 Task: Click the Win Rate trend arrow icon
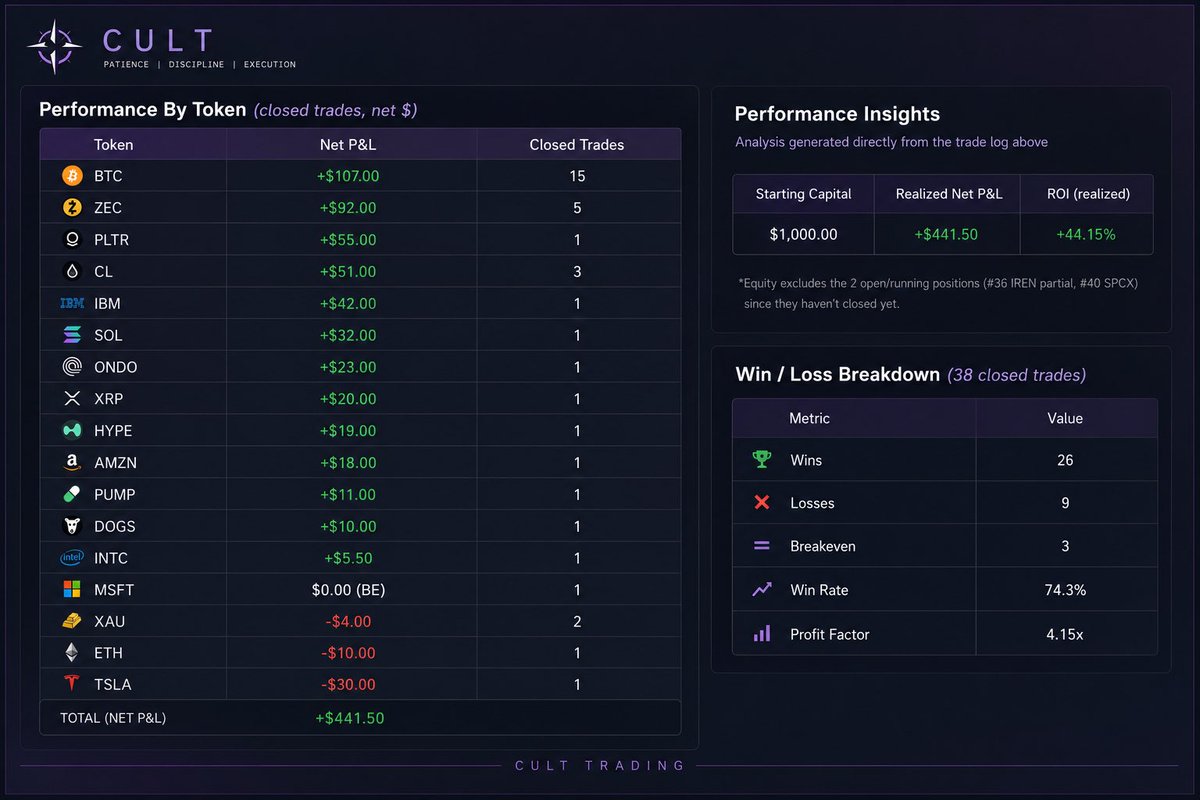762,590
